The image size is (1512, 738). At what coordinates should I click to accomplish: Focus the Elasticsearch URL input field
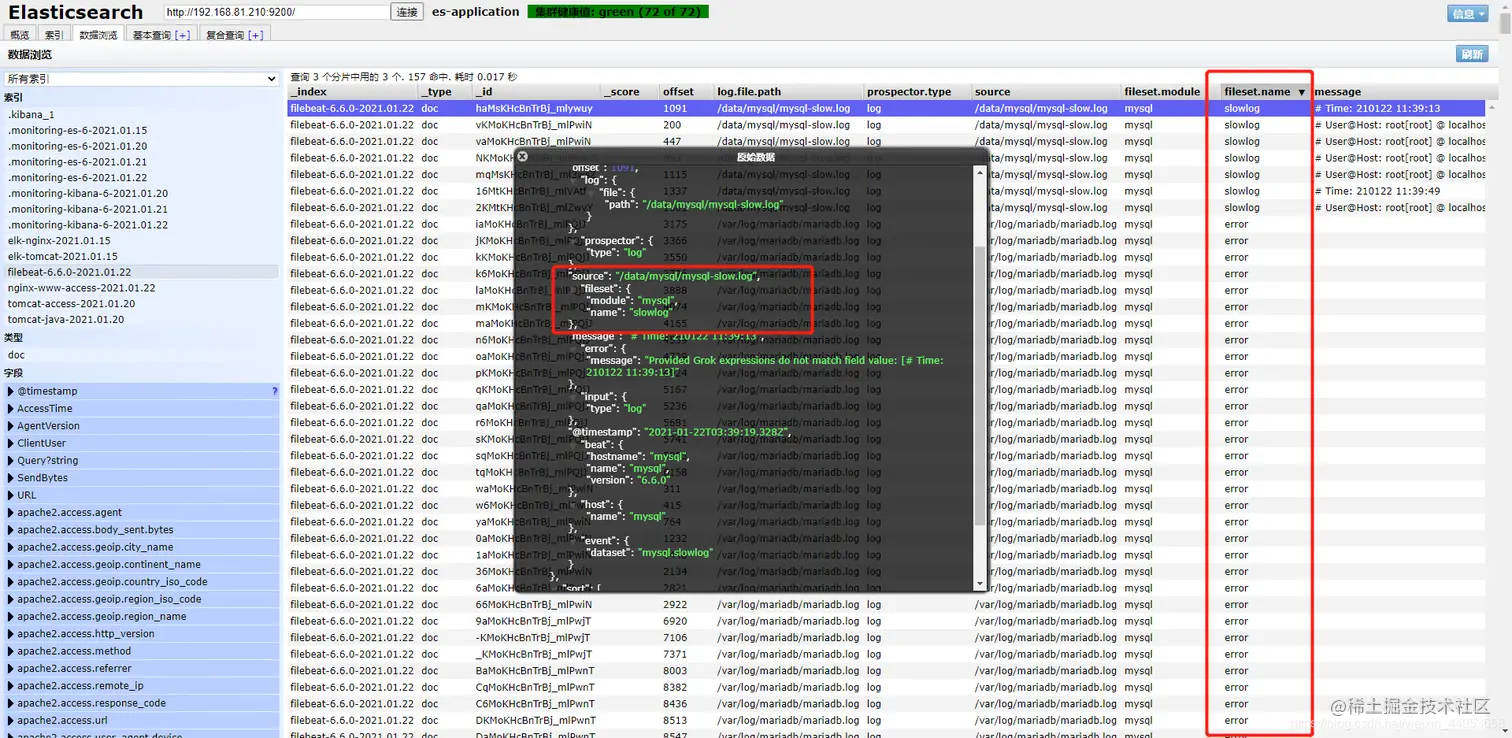[277, 12]
